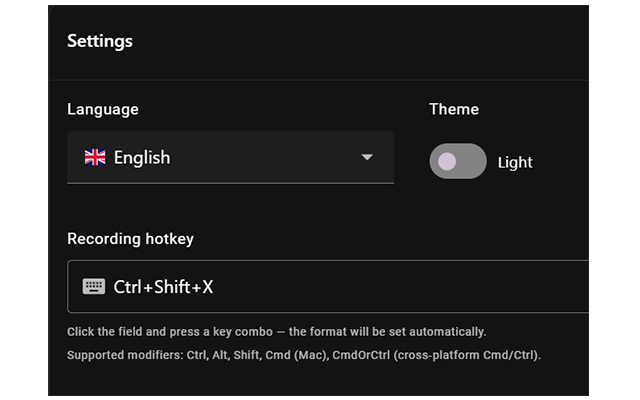The image size is (640, 400).
Task: Select the Ctrl+Shift+X hotkey text
Action: click(163, 287)
